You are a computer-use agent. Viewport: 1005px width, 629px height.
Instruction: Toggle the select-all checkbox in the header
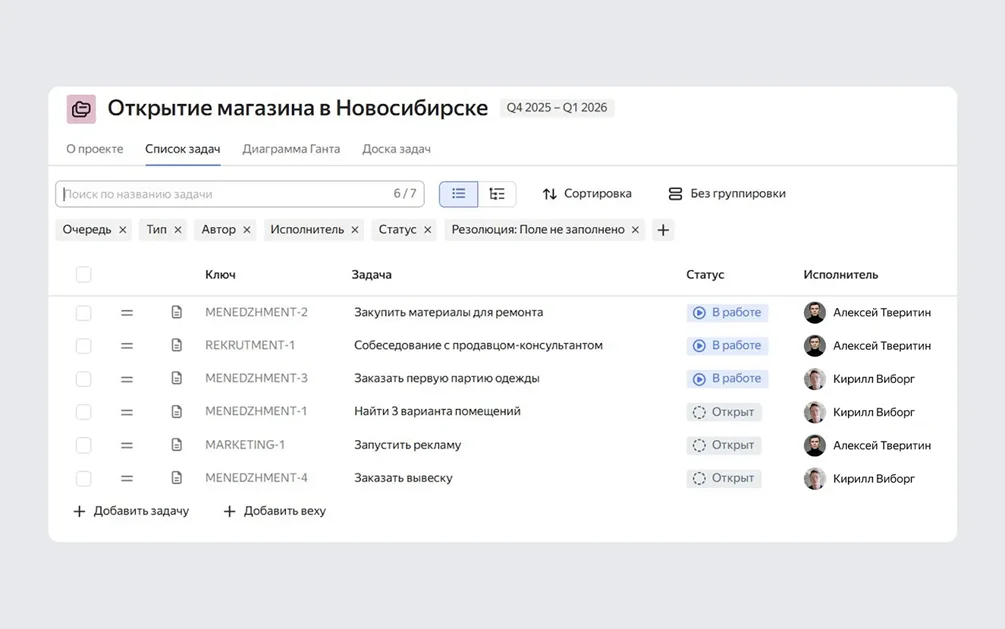pos(84,273)
